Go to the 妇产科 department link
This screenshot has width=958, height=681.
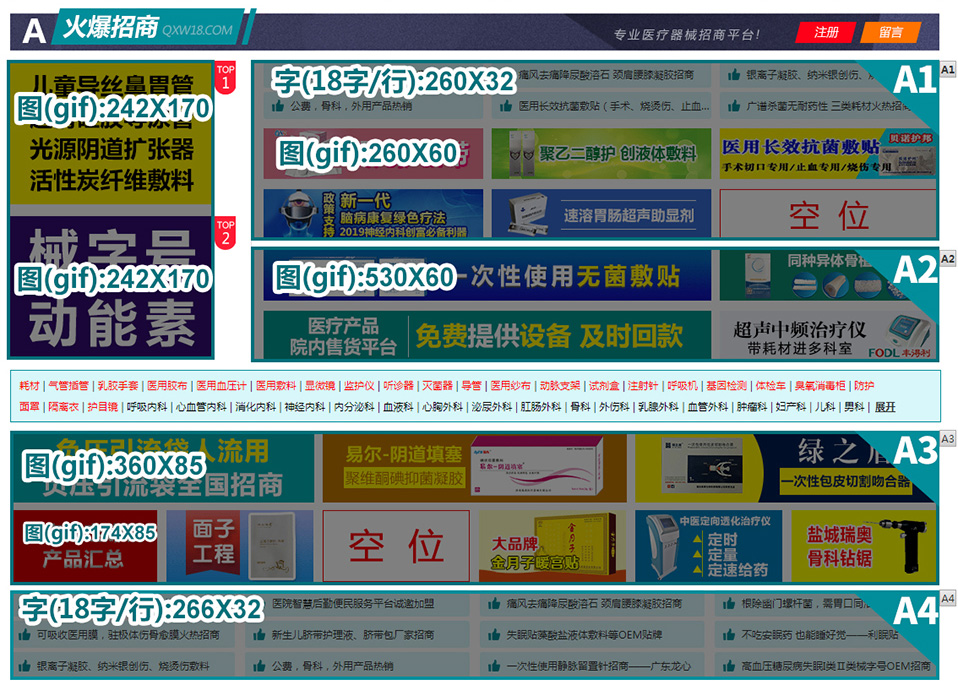(x=789, y=407)
